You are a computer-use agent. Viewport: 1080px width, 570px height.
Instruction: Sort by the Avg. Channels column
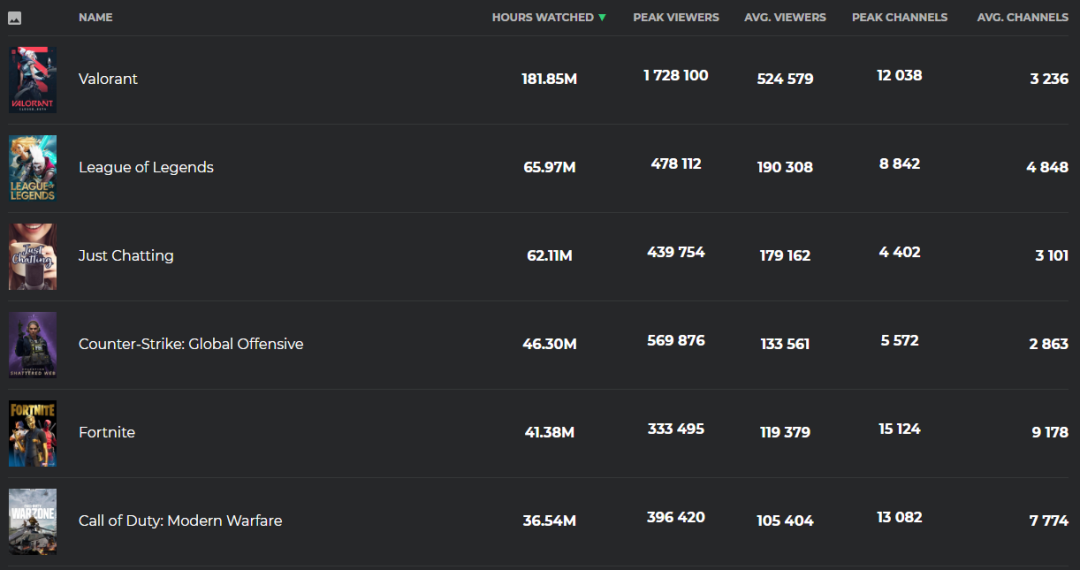coord(1022,18)
